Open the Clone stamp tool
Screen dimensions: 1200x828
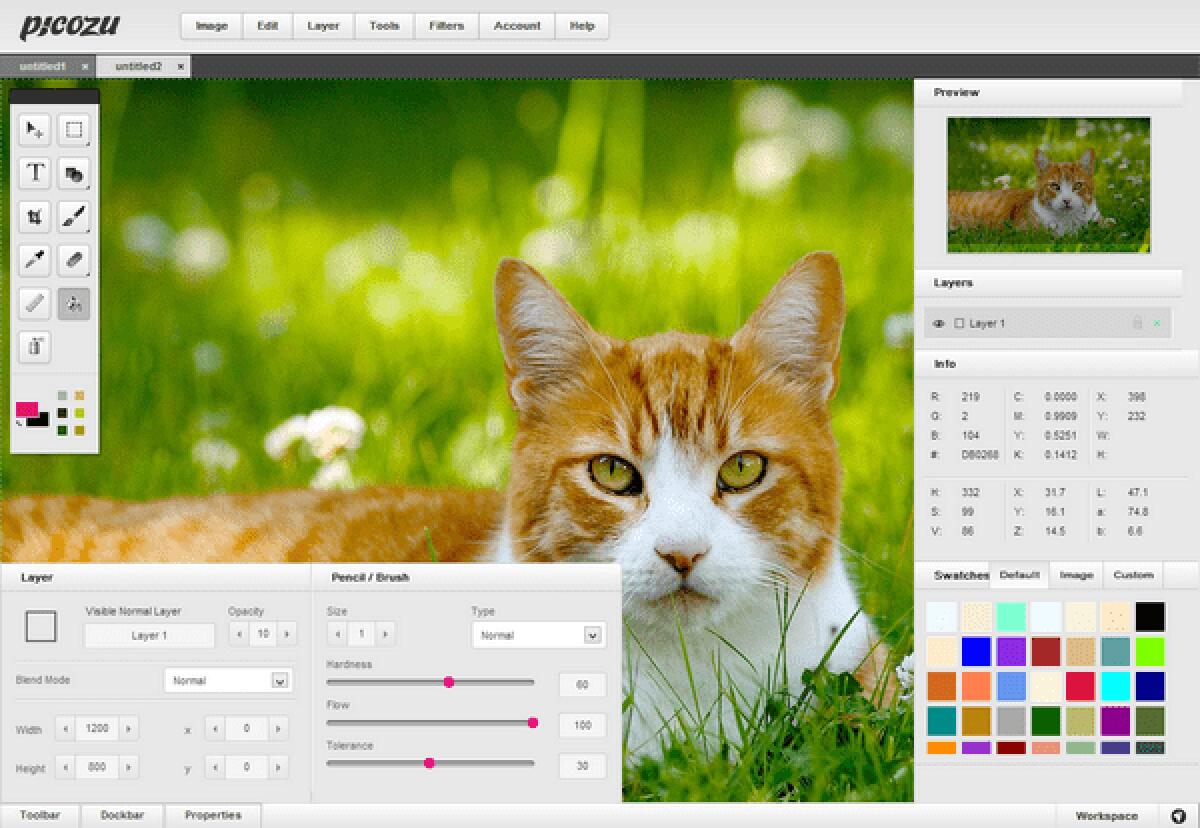click(x=74, y=172)
